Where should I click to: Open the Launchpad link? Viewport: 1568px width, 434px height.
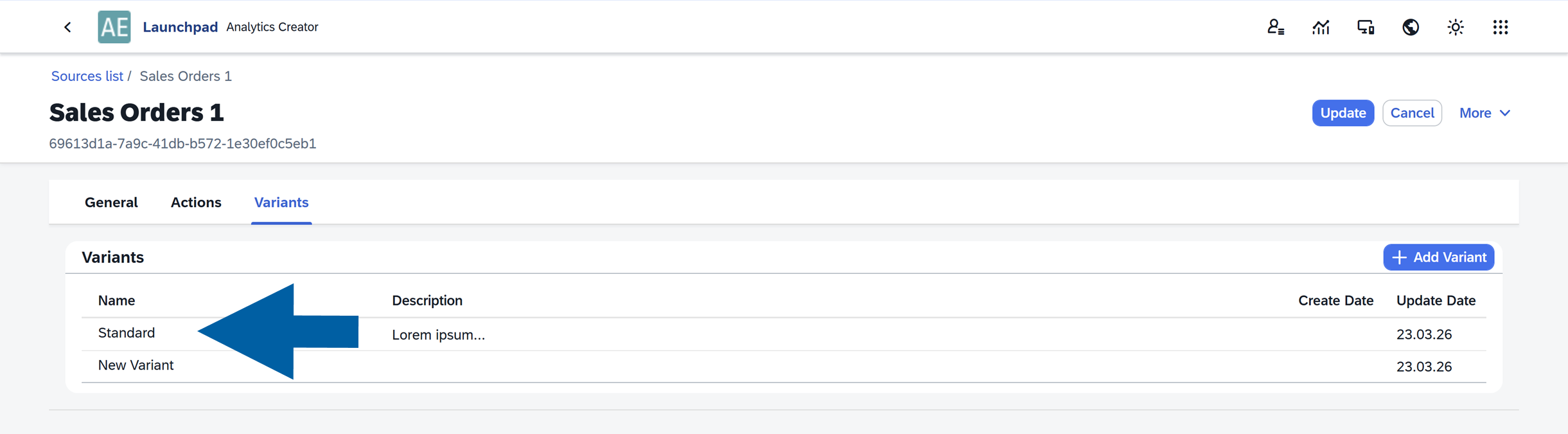[180, 27]
